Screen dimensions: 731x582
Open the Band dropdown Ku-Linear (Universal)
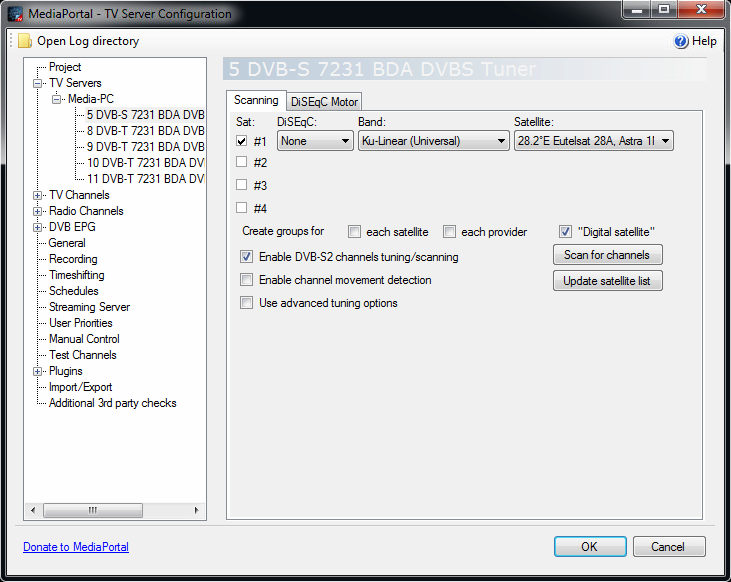click(434, 141)
